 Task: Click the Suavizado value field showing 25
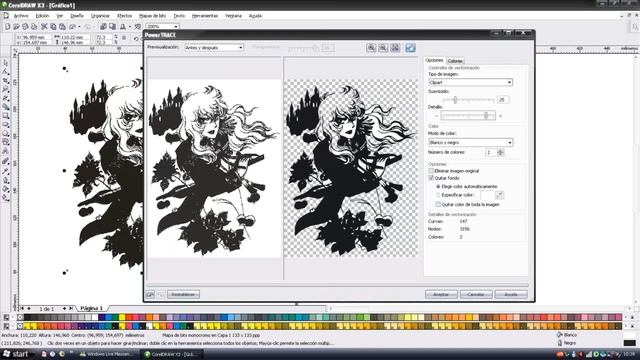click(503, 100)
